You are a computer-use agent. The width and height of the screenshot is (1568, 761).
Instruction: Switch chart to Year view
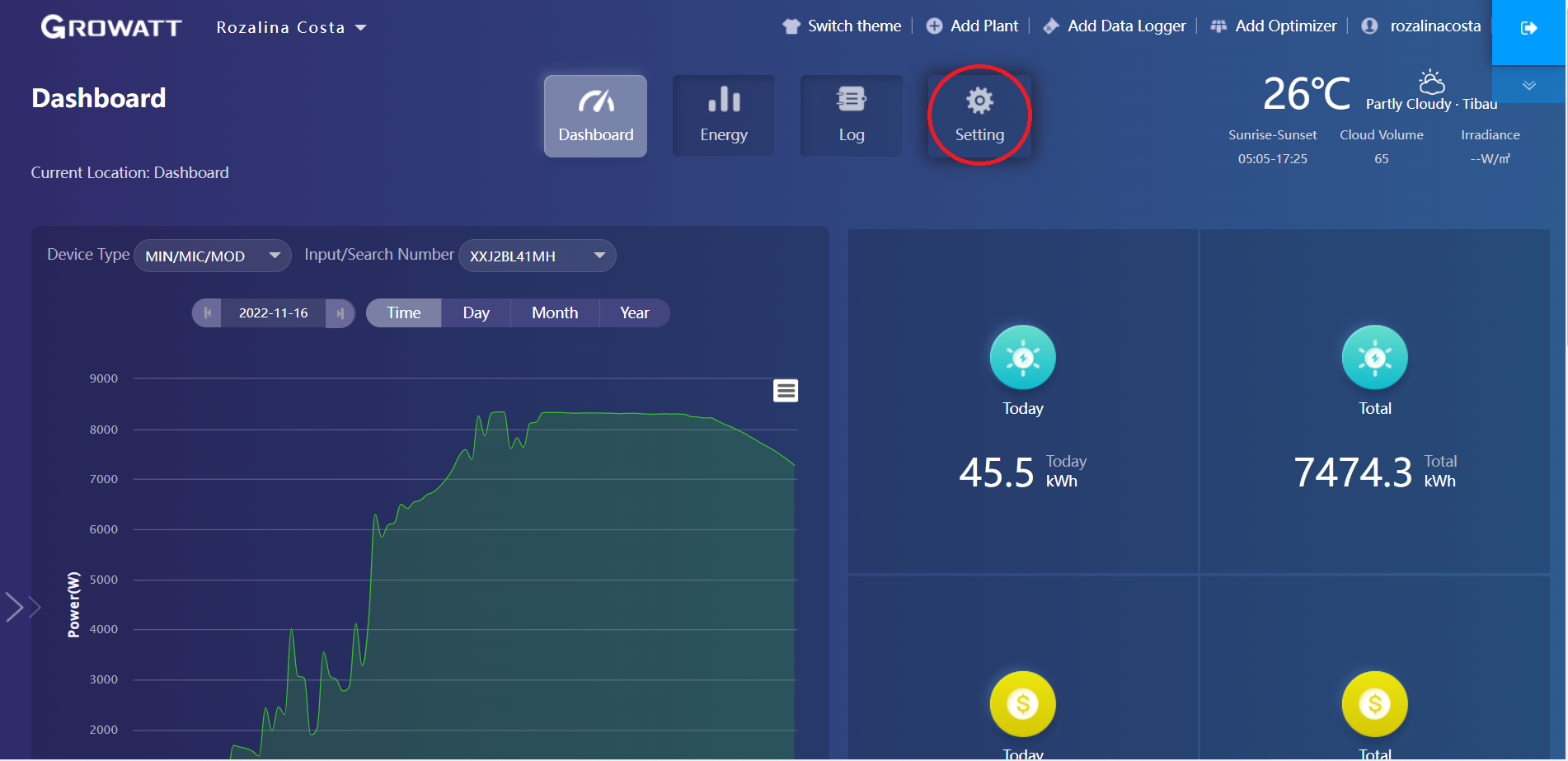634,313
